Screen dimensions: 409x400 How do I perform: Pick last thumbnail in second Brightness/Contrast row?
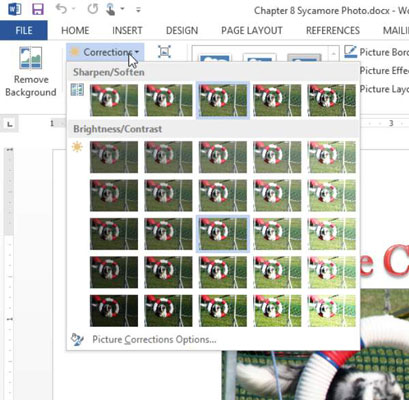tap(332, 195)
